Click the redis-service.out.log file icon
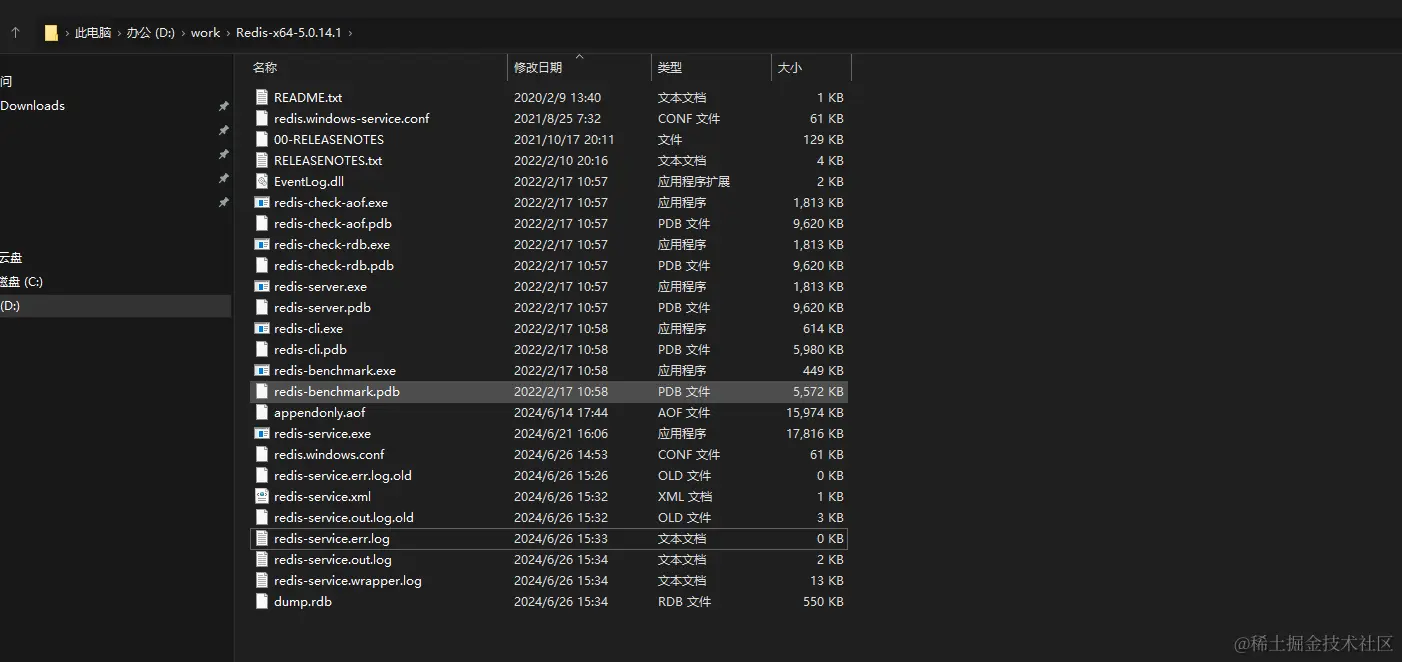Image resolution: width=1402 pixels, height=662 pixels. (x=262, y=559)
